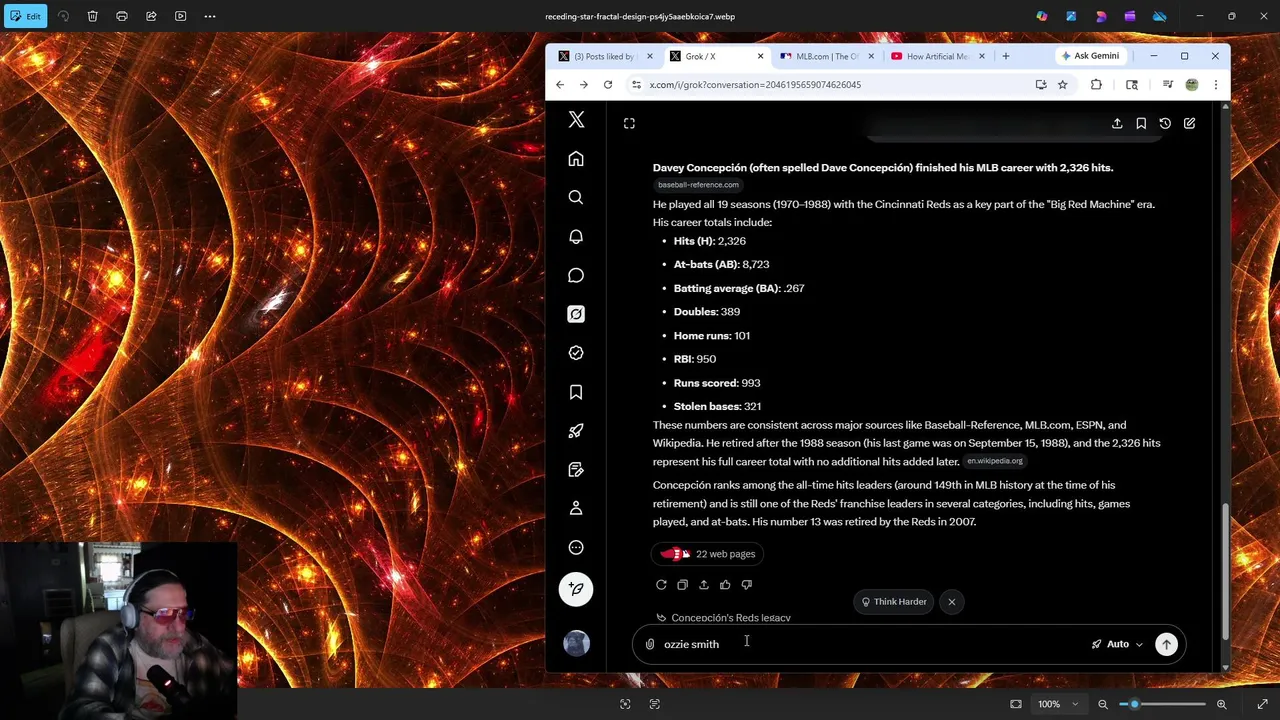Regenerate the Grok response
1280x720 pixels.
pyautogui.click(x=661, y=585)
